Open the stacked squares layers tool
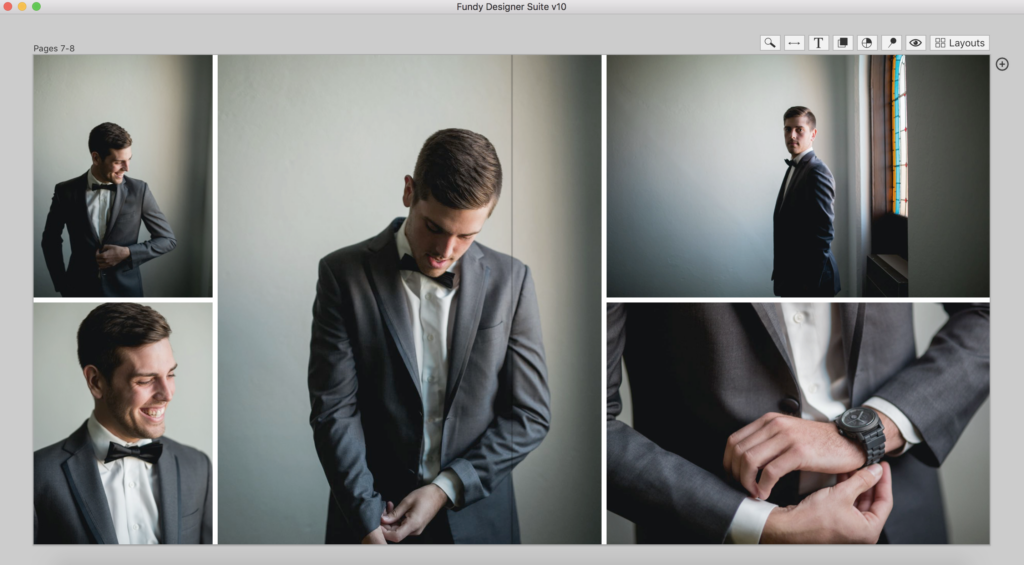1024x565 pixels. (x=842, y=43)
